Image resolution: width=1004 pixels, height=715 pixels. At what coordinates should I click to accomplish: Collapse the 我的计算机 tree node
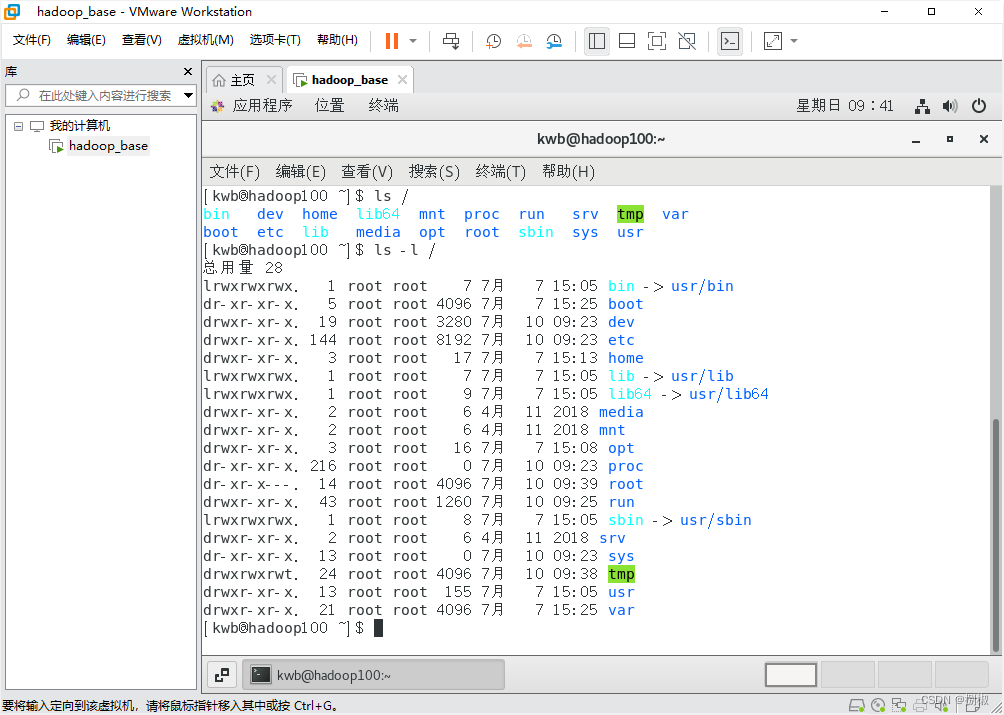tap(18, 126)
